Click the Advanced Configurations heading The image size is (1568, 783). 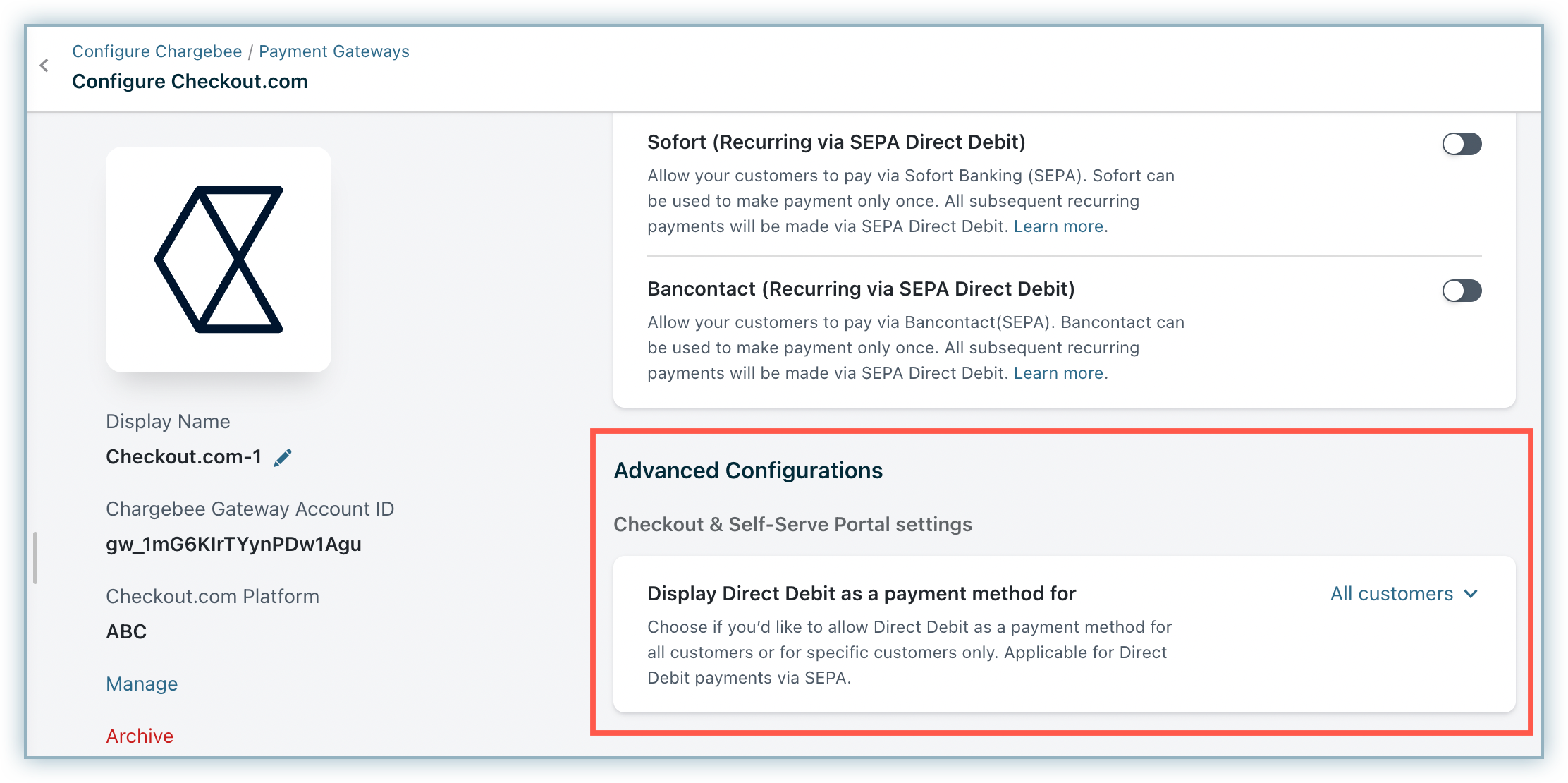pos(748,471)
